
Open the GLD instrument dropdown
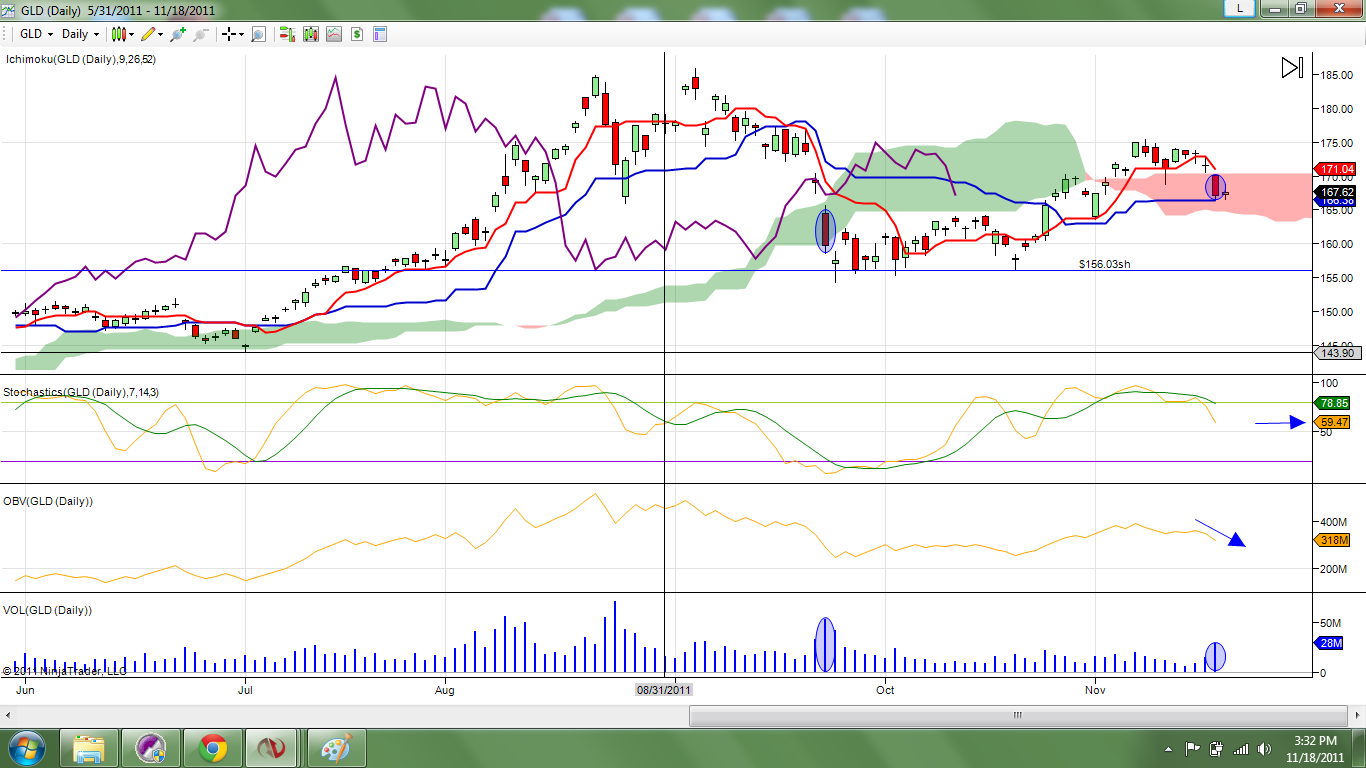tap(37, 34)
